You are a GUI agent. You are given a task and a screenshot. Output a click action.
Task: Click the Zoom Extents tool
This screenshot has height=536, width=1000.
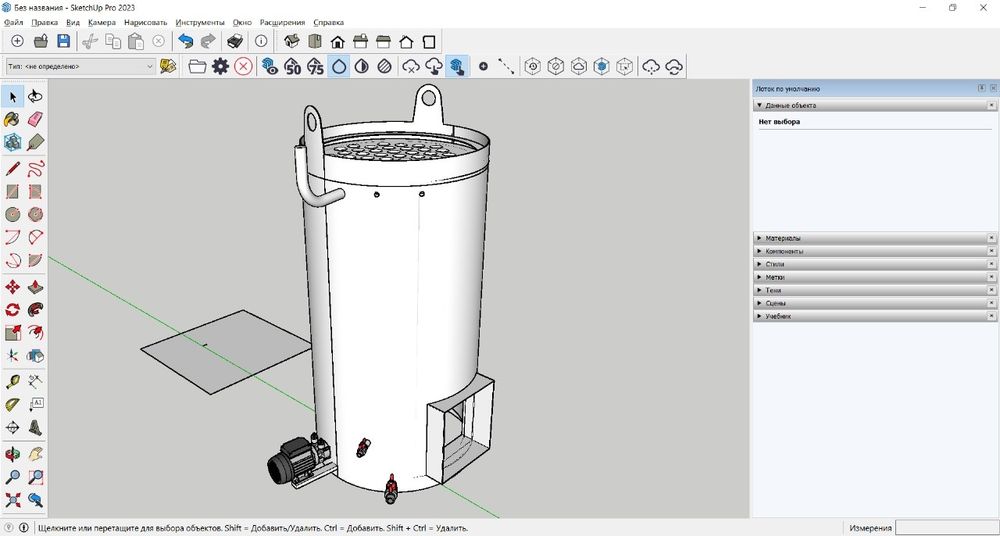[x=13, y=500]
